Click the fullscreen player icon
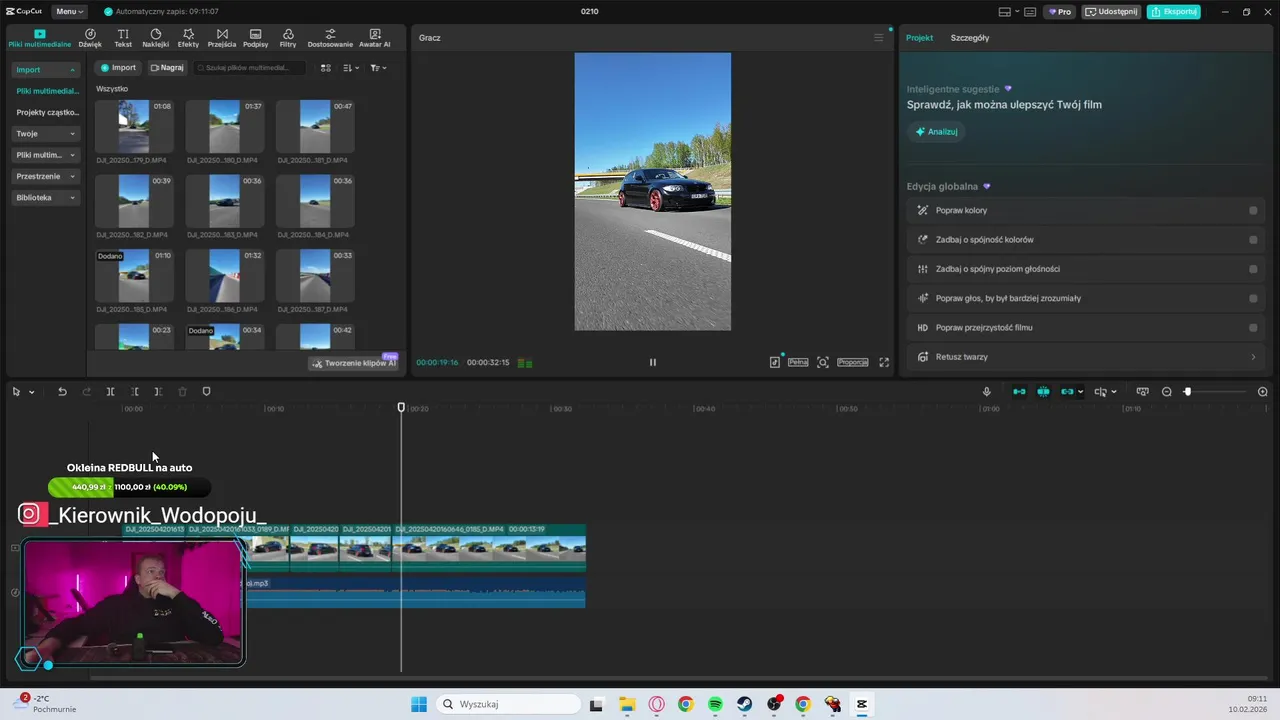The image size is (1280, 720). click(884, 362)
